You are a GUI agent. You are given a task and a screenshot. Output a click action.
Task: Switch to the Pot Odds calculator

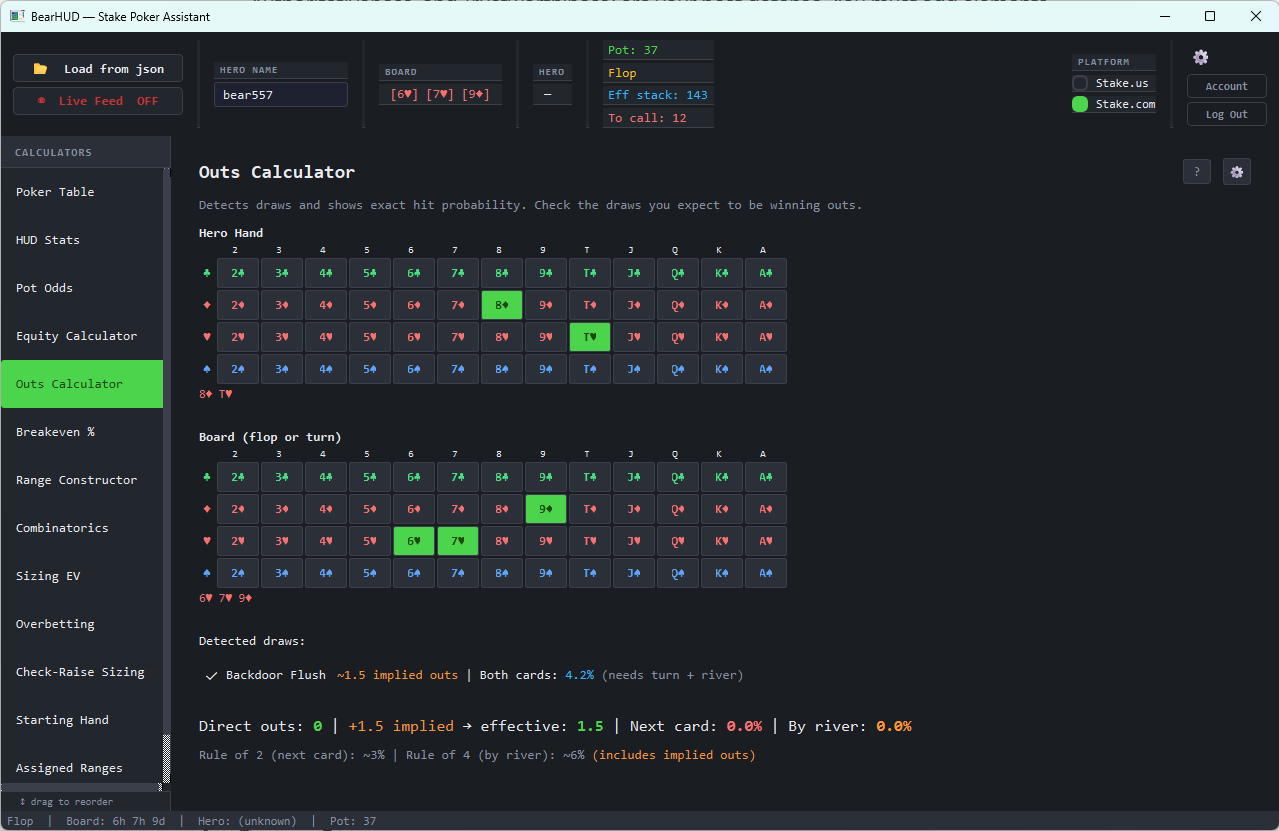[x=82, y=288]
